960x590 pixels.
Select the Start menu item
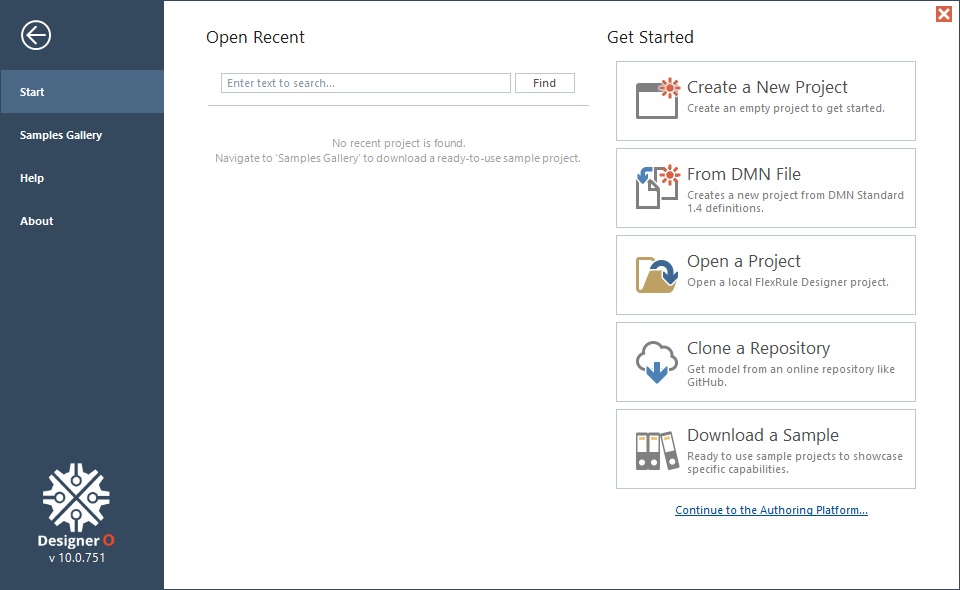(82, 92)
